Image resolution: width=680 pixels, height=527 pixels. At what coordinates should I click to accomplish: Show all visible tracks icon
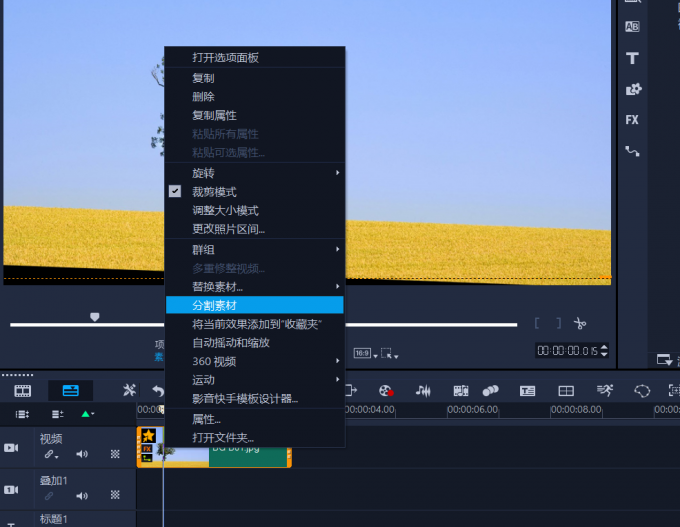point(22,414)
